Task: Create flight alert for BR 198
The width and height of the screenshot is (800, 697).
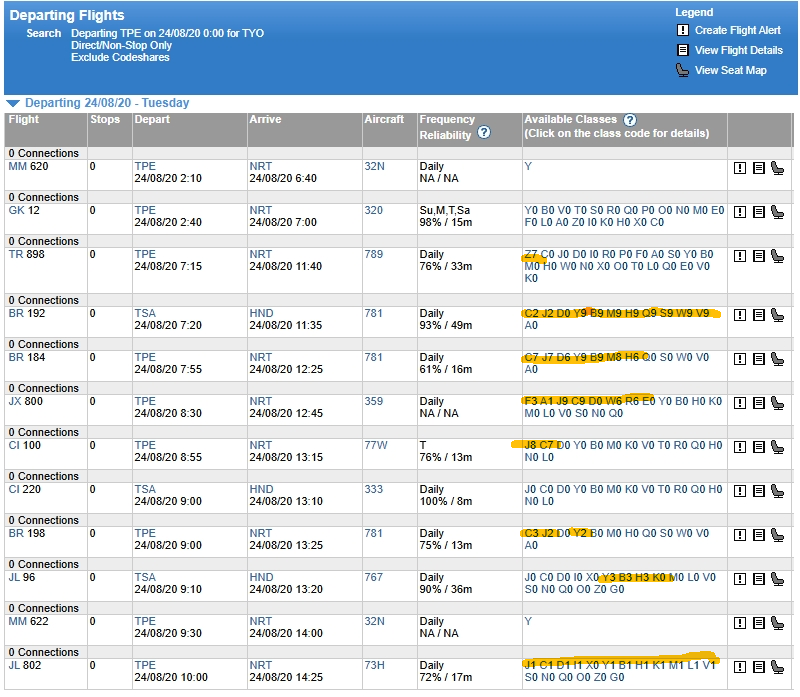Action: pyautogui.click(x=740, y=535)
